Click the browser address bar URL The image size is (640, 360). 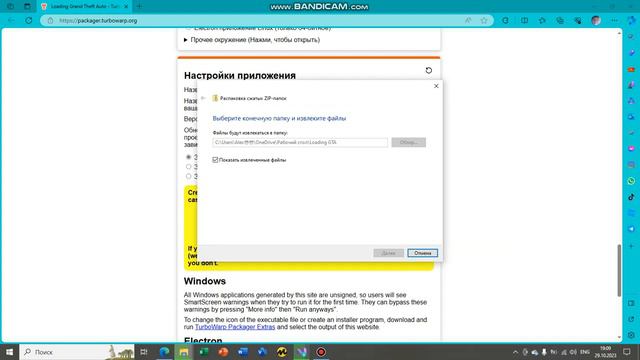[98, 20]
